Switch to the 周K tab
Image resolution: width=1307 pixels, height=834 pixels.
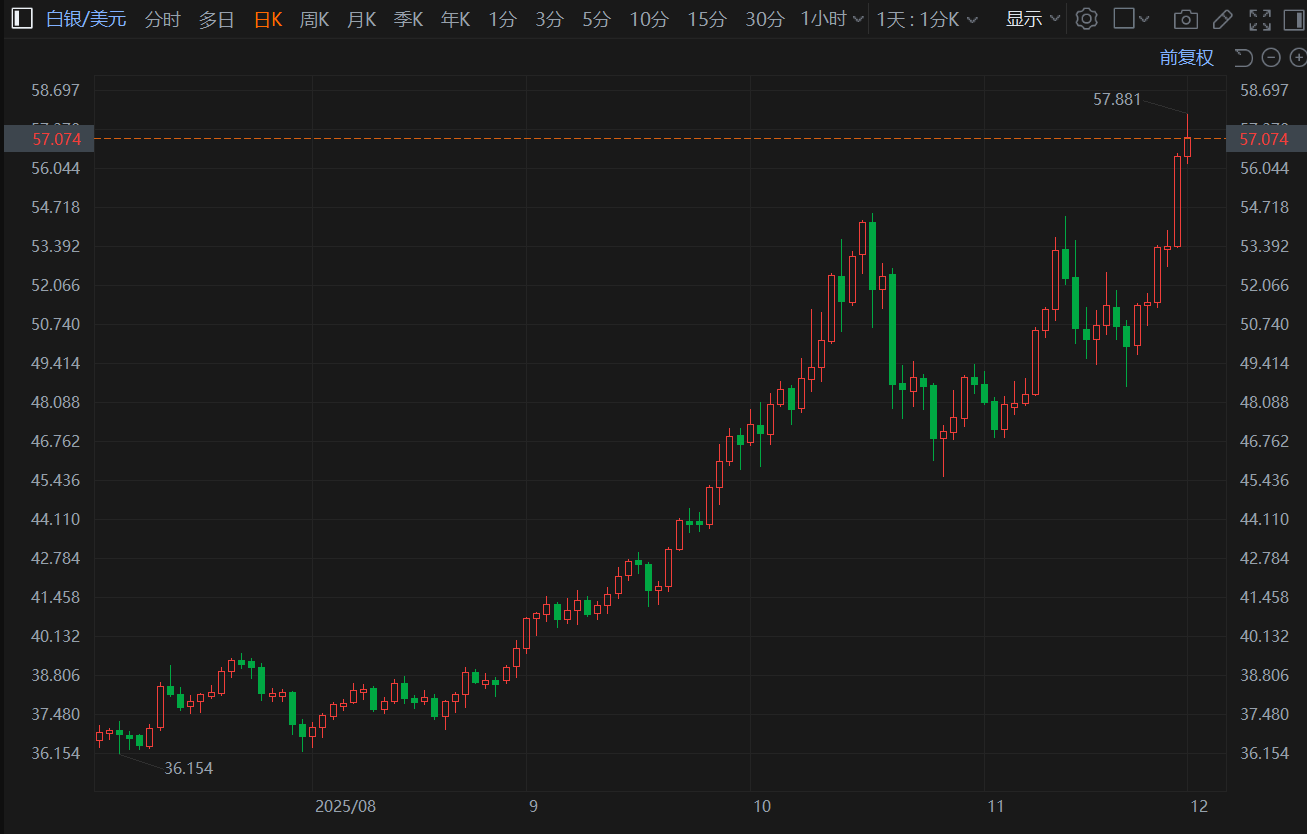314,19
